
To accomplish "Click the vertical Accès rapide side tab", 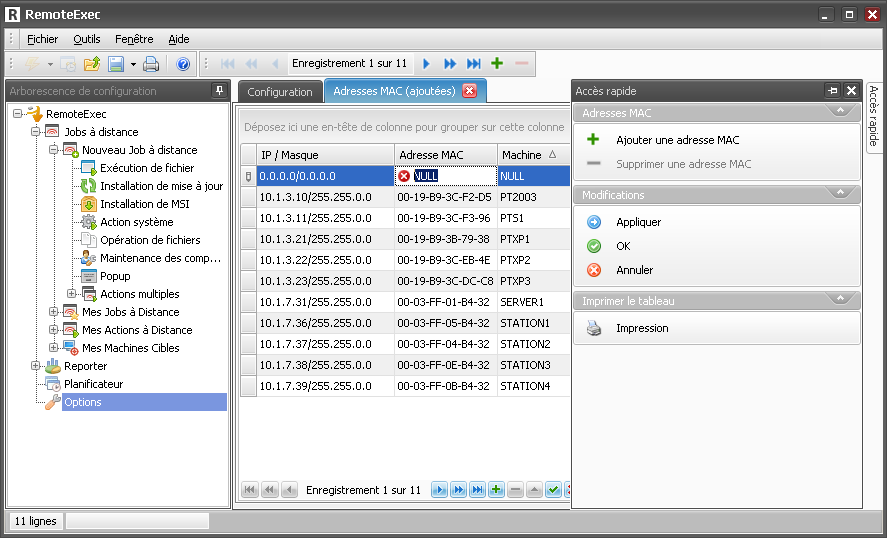I will (875, 116).
